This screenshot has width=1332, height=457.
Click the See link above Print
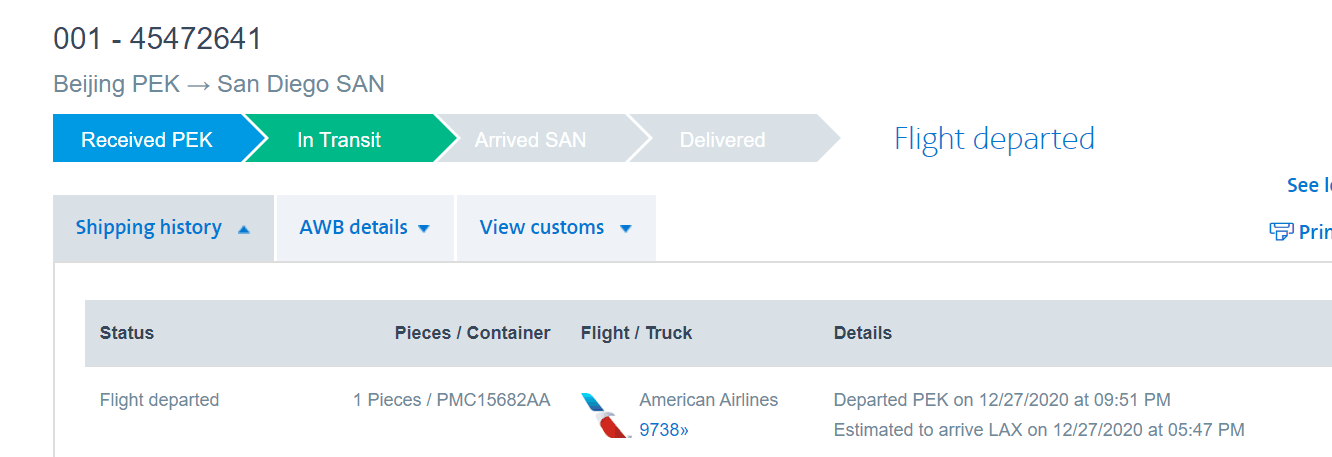coord(1308,185)
